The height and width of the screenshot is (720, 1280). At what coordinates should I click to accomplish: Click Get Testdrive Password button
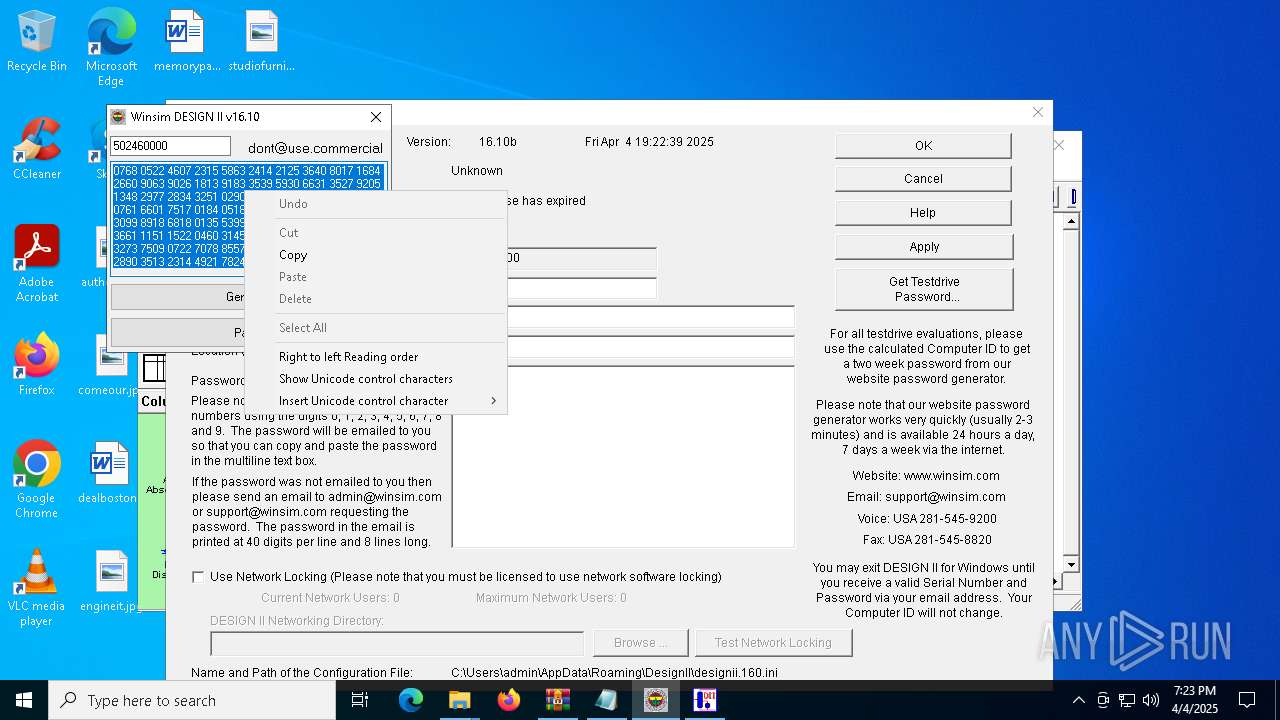coord(924,289)
